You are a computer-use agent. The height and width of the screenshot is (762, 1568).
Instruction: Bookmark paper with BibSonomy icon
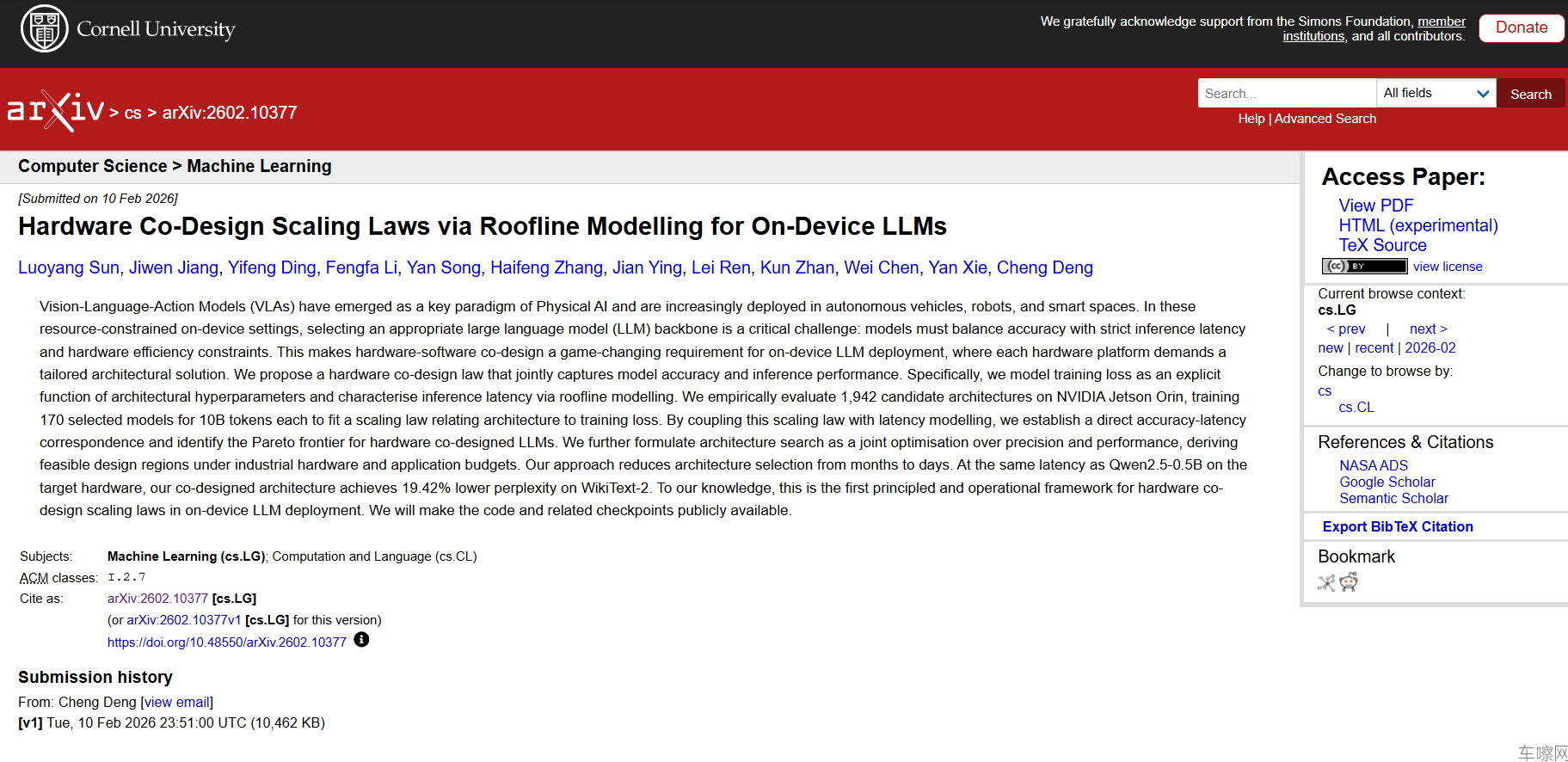pos(1325,583)
